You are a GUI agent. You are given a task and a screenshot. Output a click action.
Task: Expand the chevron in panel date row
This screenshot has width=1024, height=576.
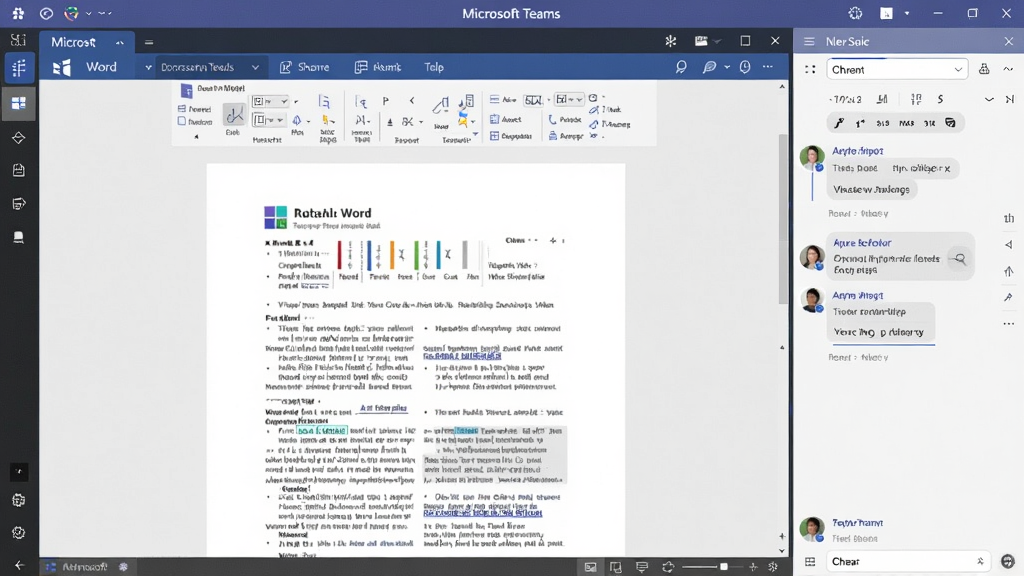pyautogui.click(x=989, y=100)
